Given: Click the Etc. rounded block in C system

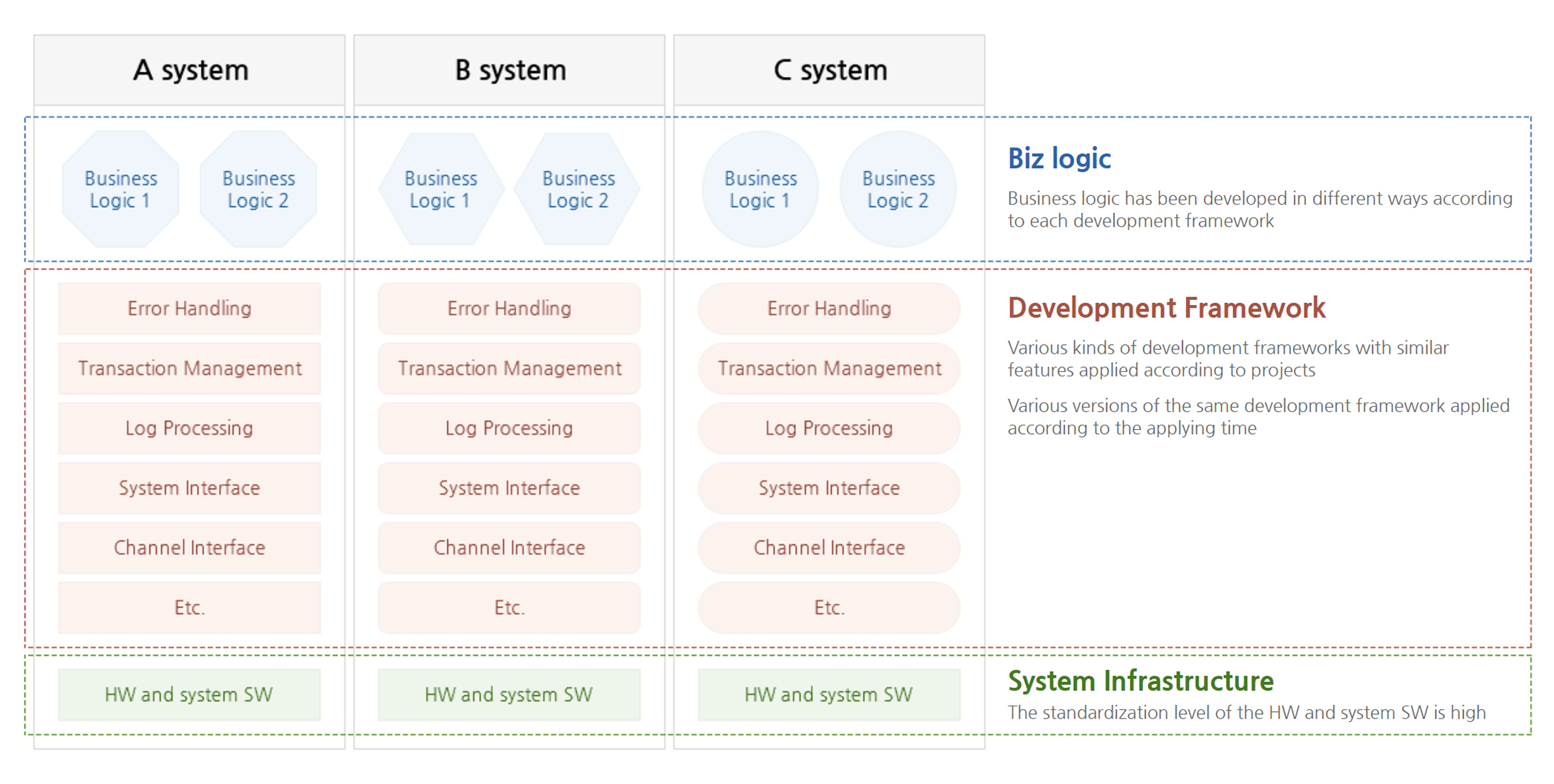Looking at the screenshot, I should 828,607.
